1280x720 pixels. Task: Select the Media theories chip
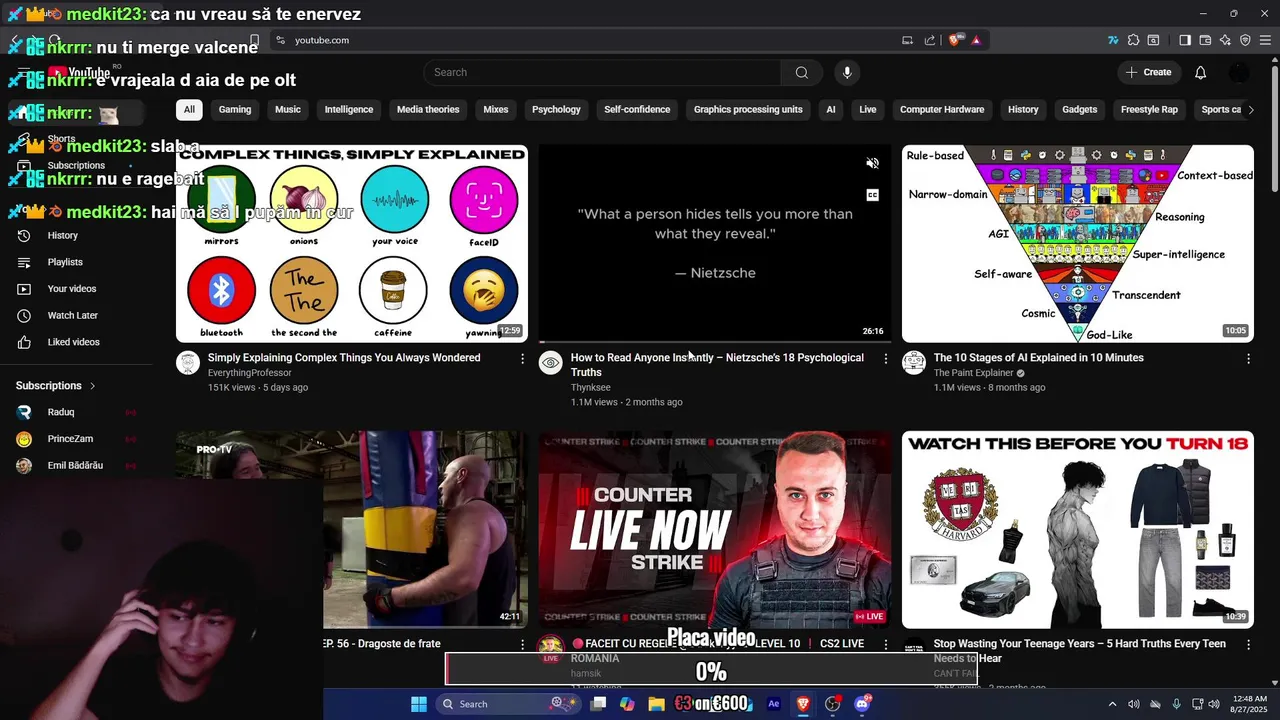(x=428, y=110)
